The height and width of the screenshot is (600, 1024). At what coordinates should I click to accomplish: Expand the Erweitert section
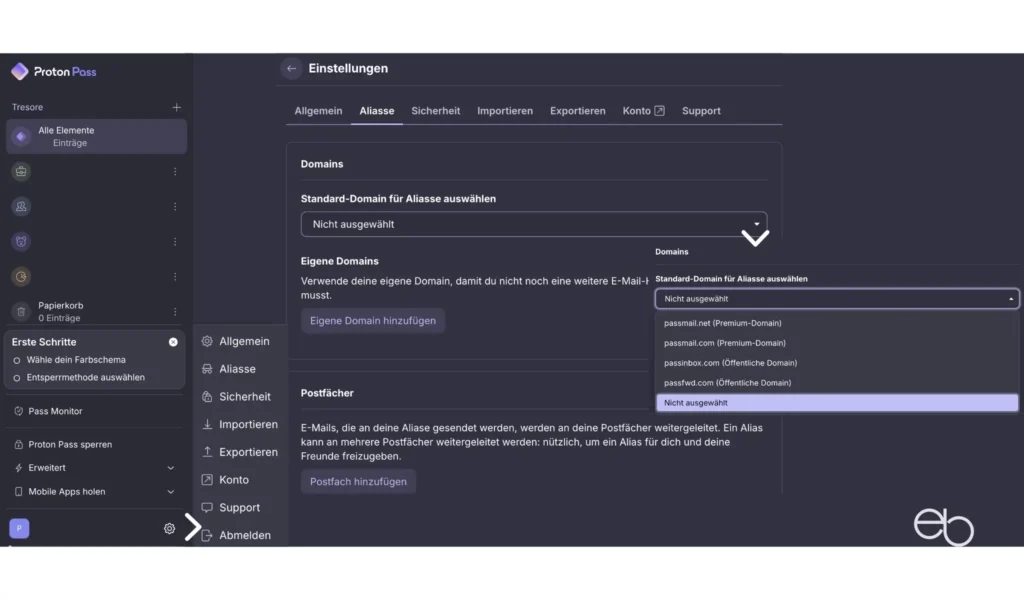click(x=170, y=468)
